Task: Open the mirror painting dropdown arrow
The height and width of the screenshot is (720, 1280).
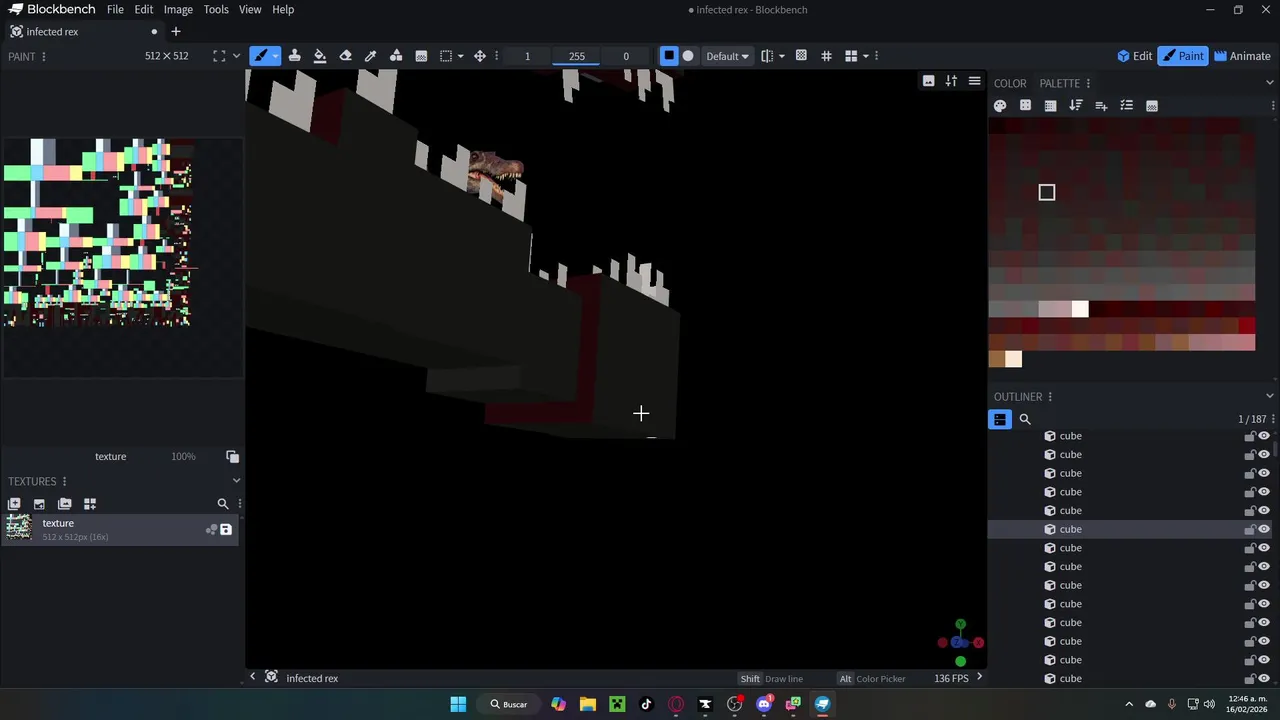Action: point(781,56)
